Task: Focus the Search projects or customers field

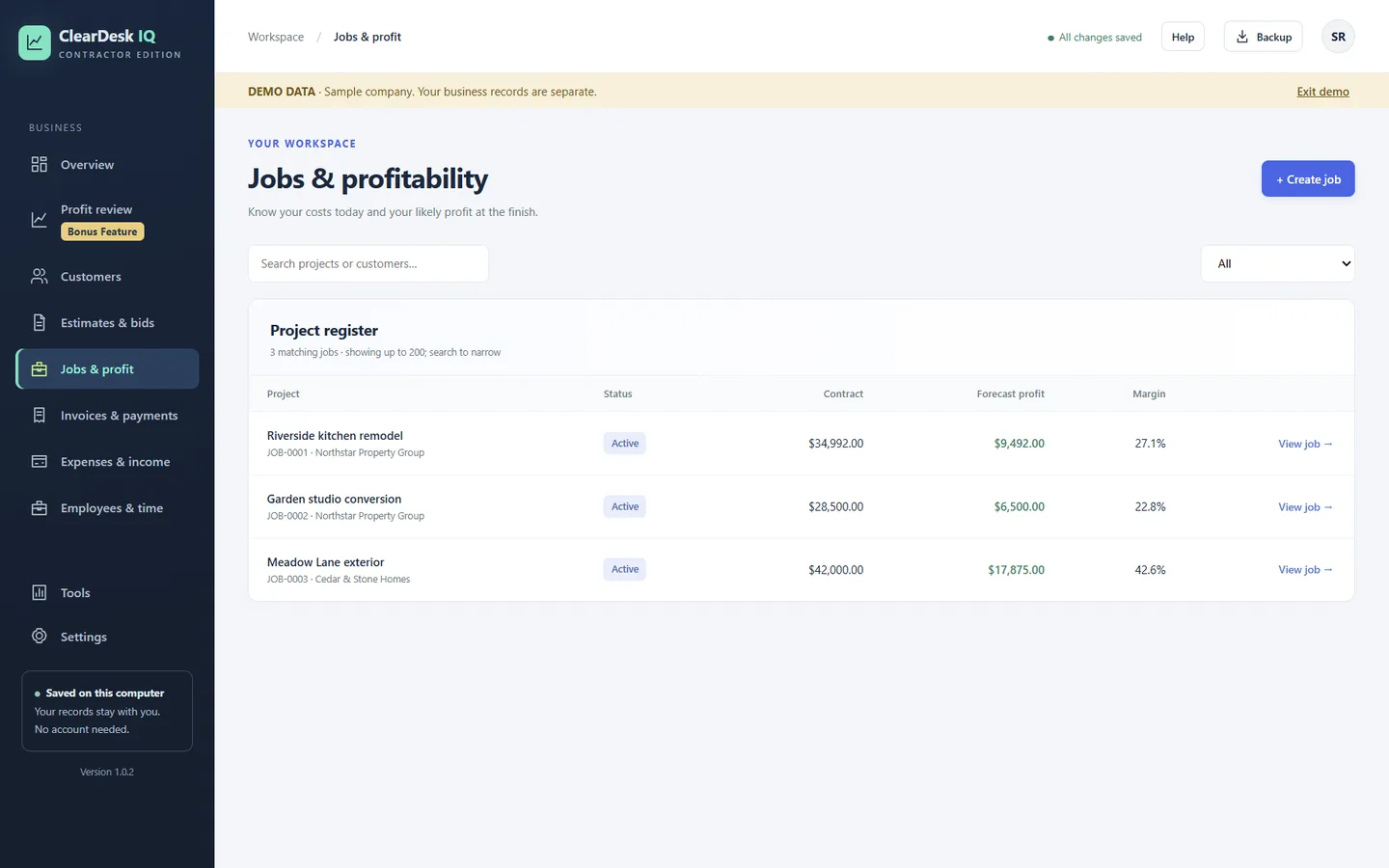Action: pyautogui.click(x=368, y=263)
